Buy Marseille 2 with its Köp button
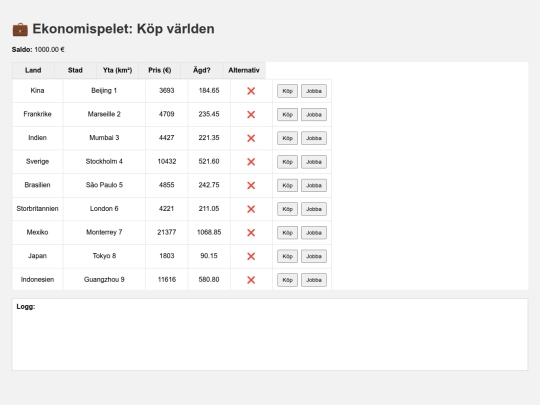540x405 pixels. 287,114
